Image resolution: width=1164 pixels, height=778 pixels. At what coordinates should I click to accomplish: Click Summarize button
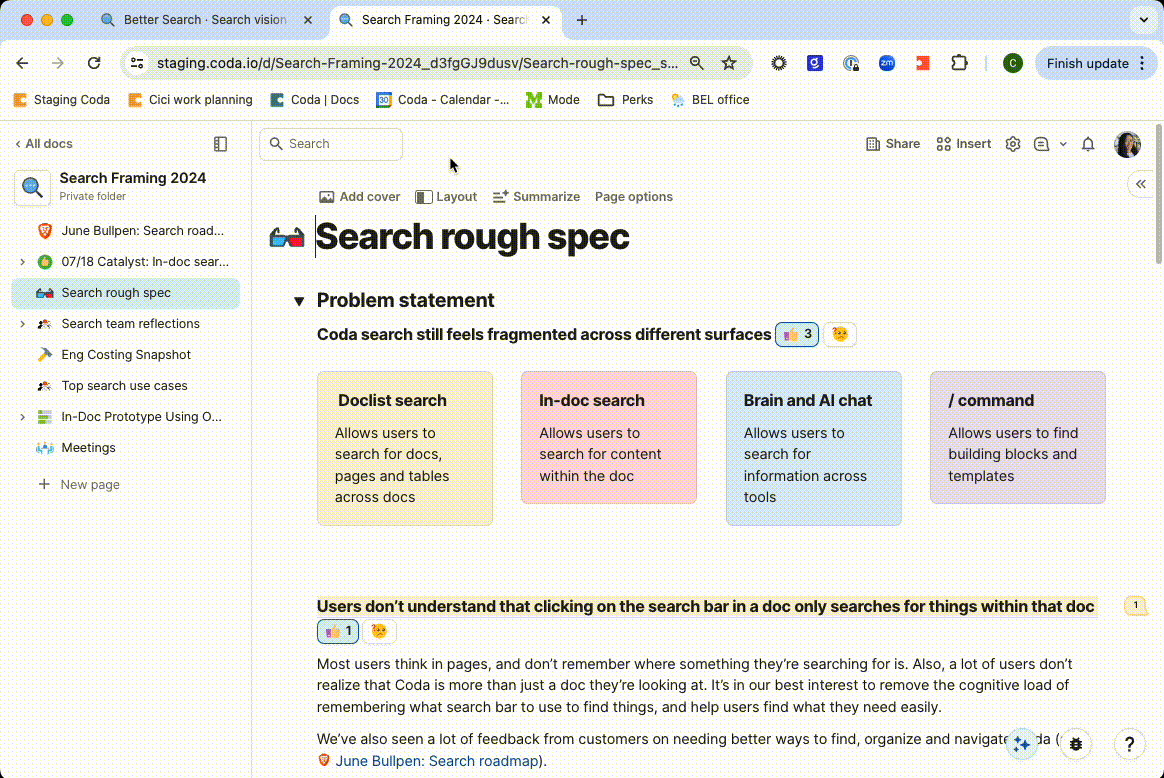coord(536,197)
